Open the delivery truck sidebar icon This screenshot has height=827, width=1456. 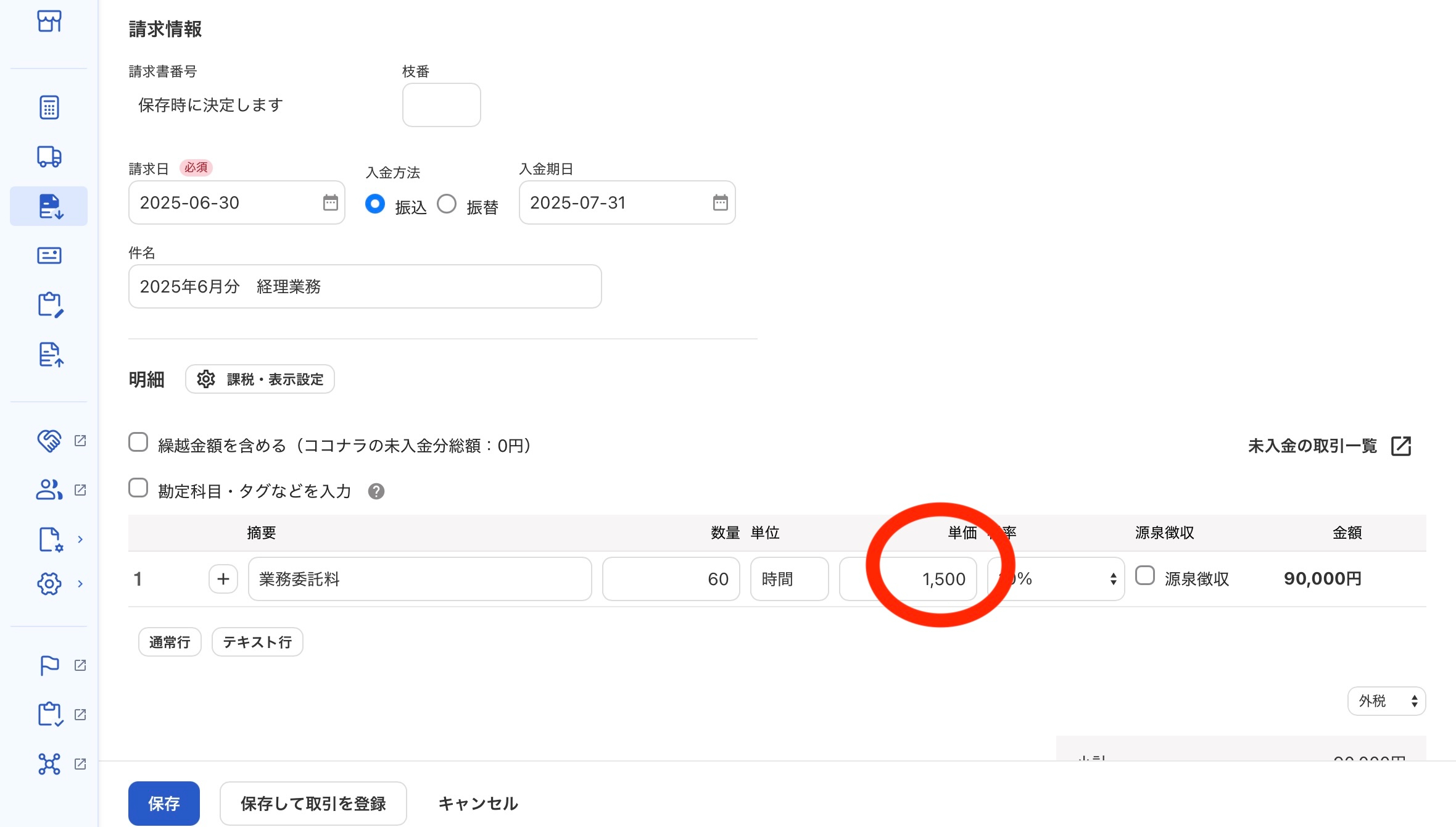tap(49, 156)
